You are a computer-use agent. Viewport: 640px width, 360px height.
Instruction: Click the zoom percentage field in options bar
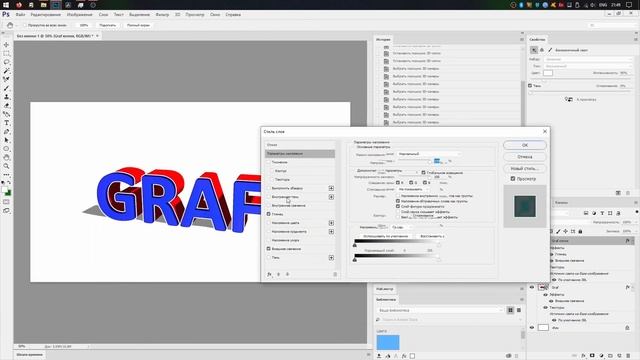84,25
